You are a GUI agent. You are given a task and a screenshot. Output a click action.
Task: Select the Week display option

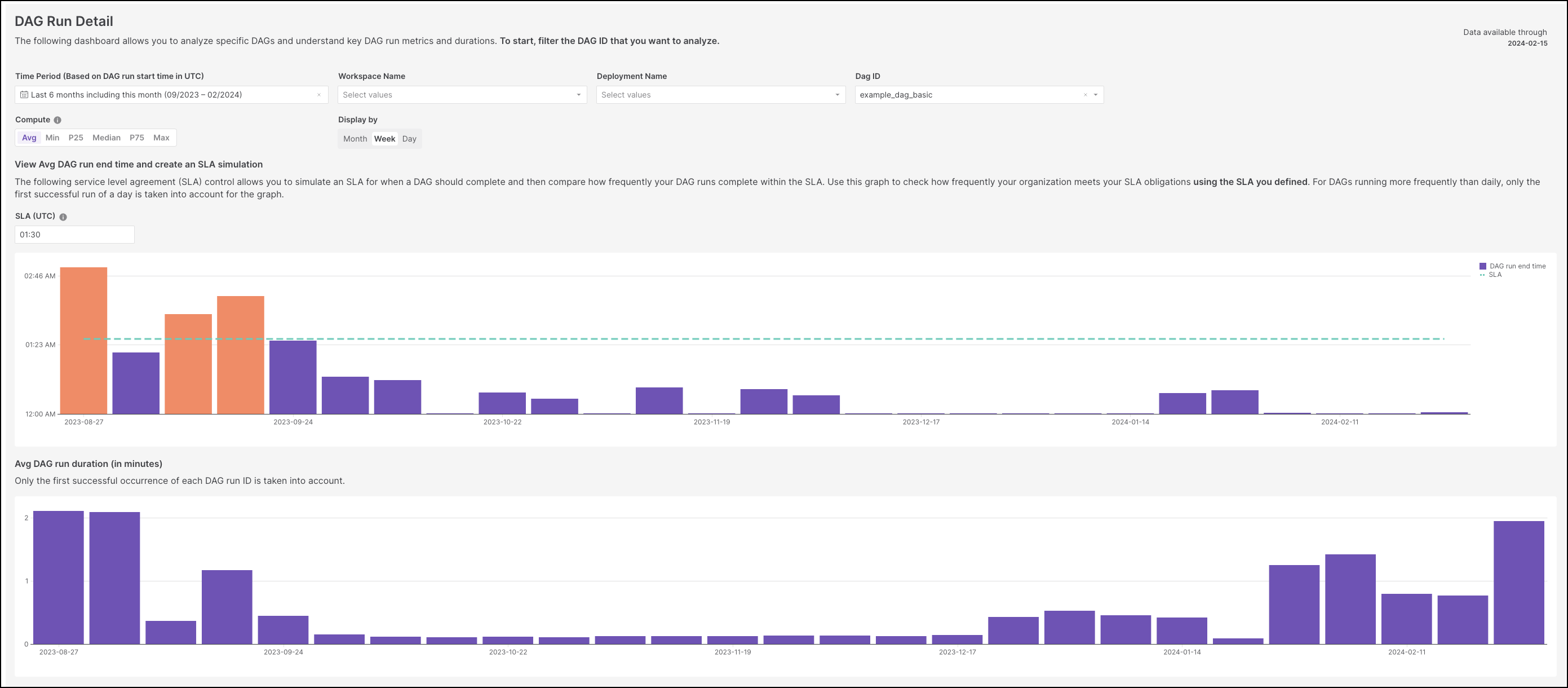[385, 138]
